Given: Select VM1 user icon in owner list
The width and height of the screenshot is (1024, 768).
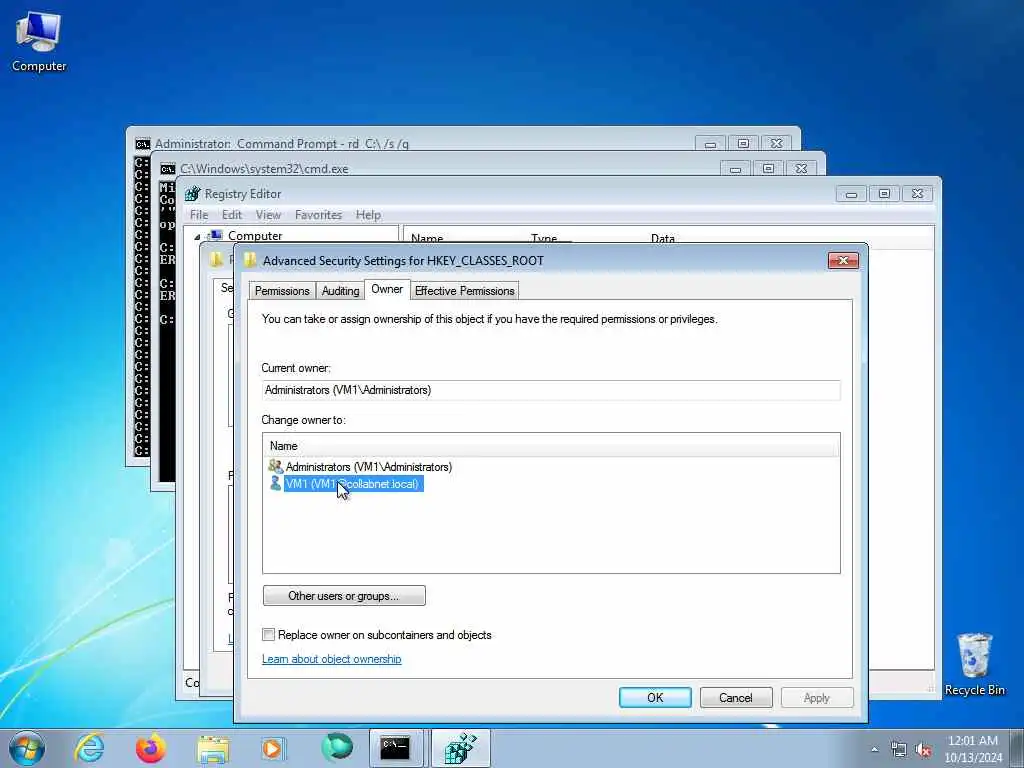Looking at the screenshot, I should [x=276, y=483].
